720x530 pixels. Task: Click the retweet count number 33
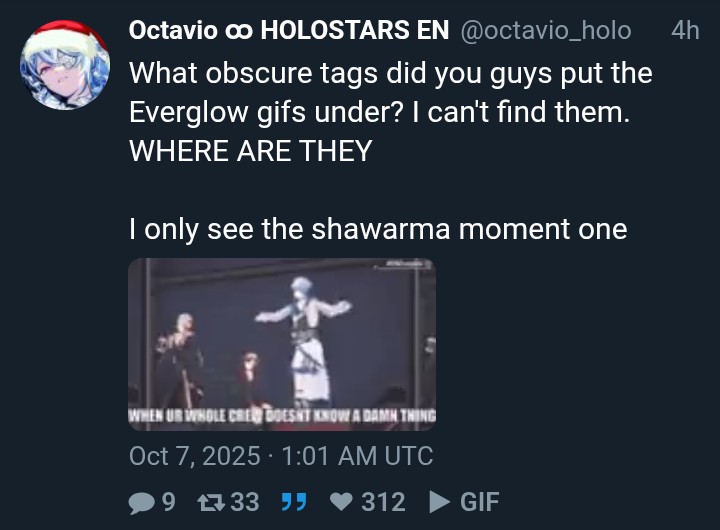tap(245, 502)
